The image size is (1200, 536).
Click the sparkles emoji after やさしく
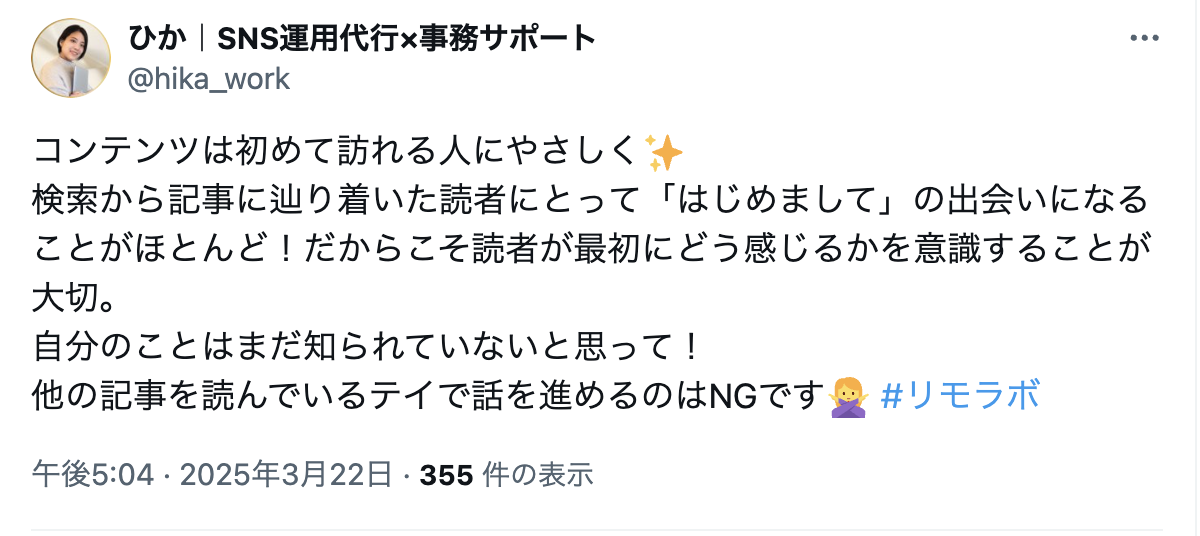(664, 152)
